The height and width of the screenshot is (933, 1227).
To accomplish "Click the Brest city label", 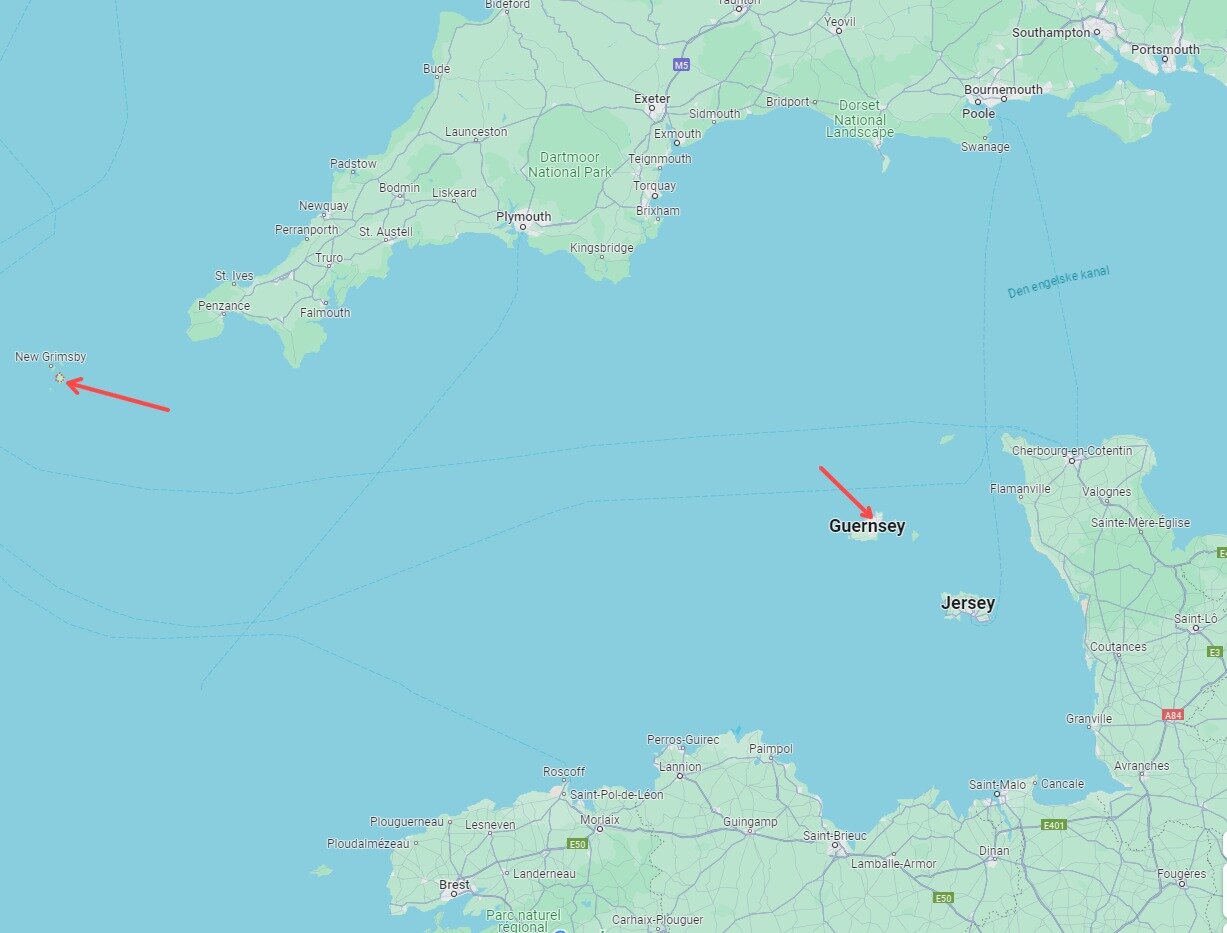I will coord(454,885).
